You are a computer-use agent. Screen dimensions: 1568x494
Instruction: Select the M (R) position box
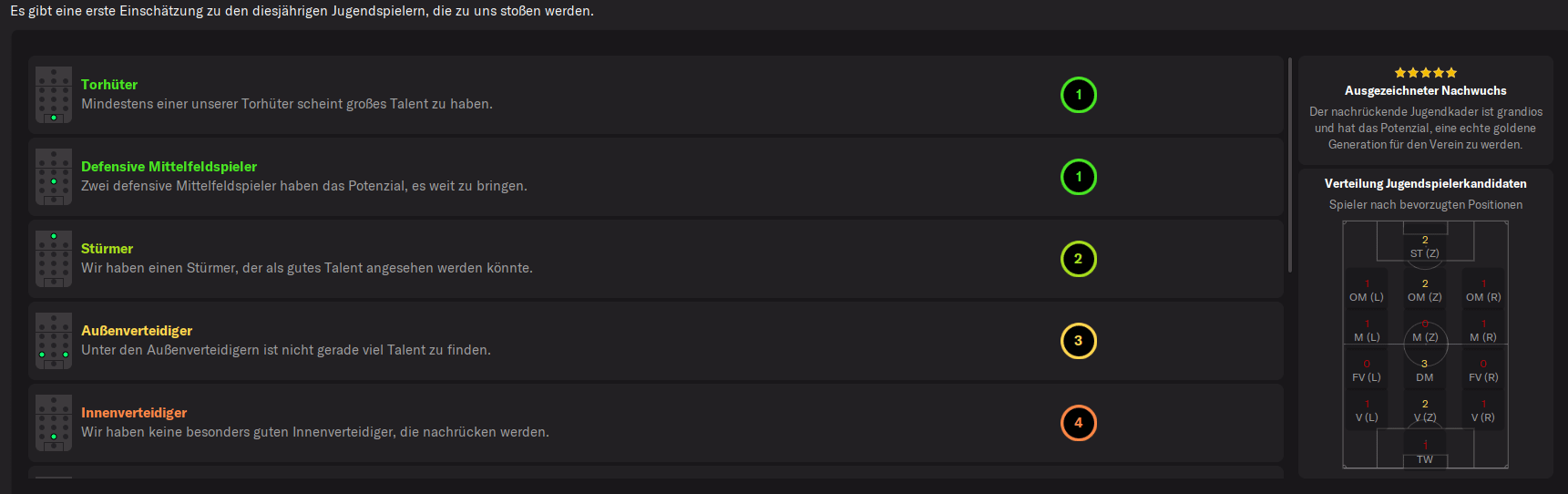[x=1483, y=331]
